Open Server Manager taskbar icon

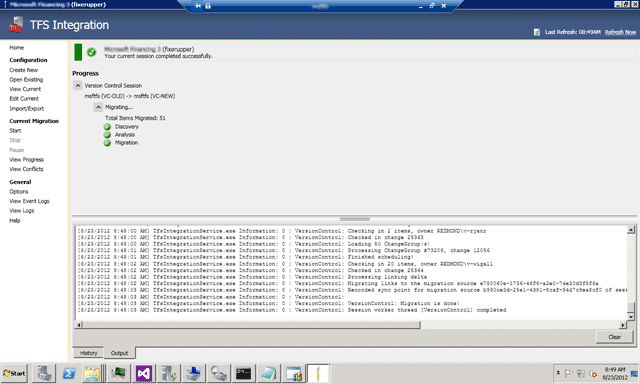44,373
